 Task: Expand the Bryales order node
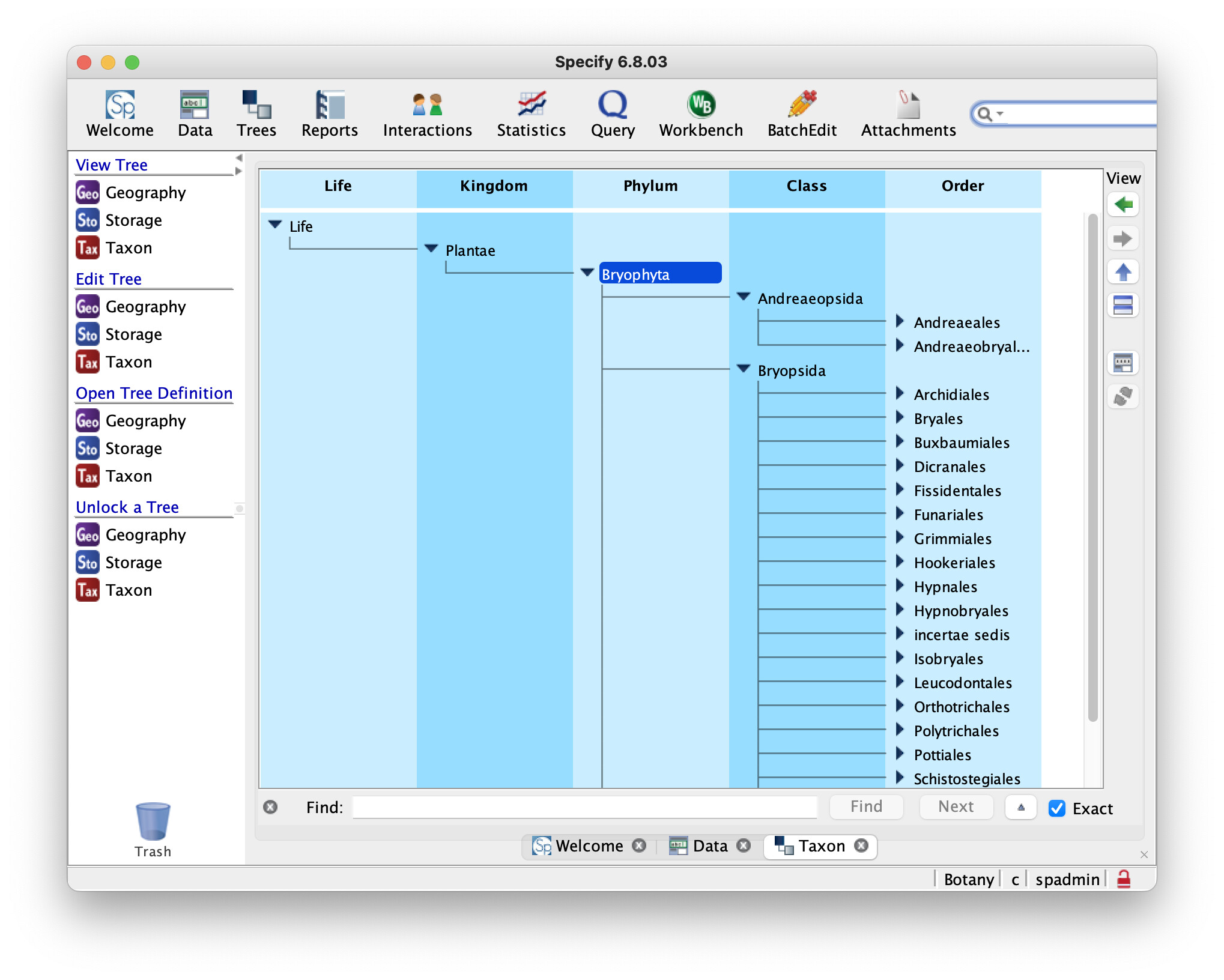coord(900,417)
